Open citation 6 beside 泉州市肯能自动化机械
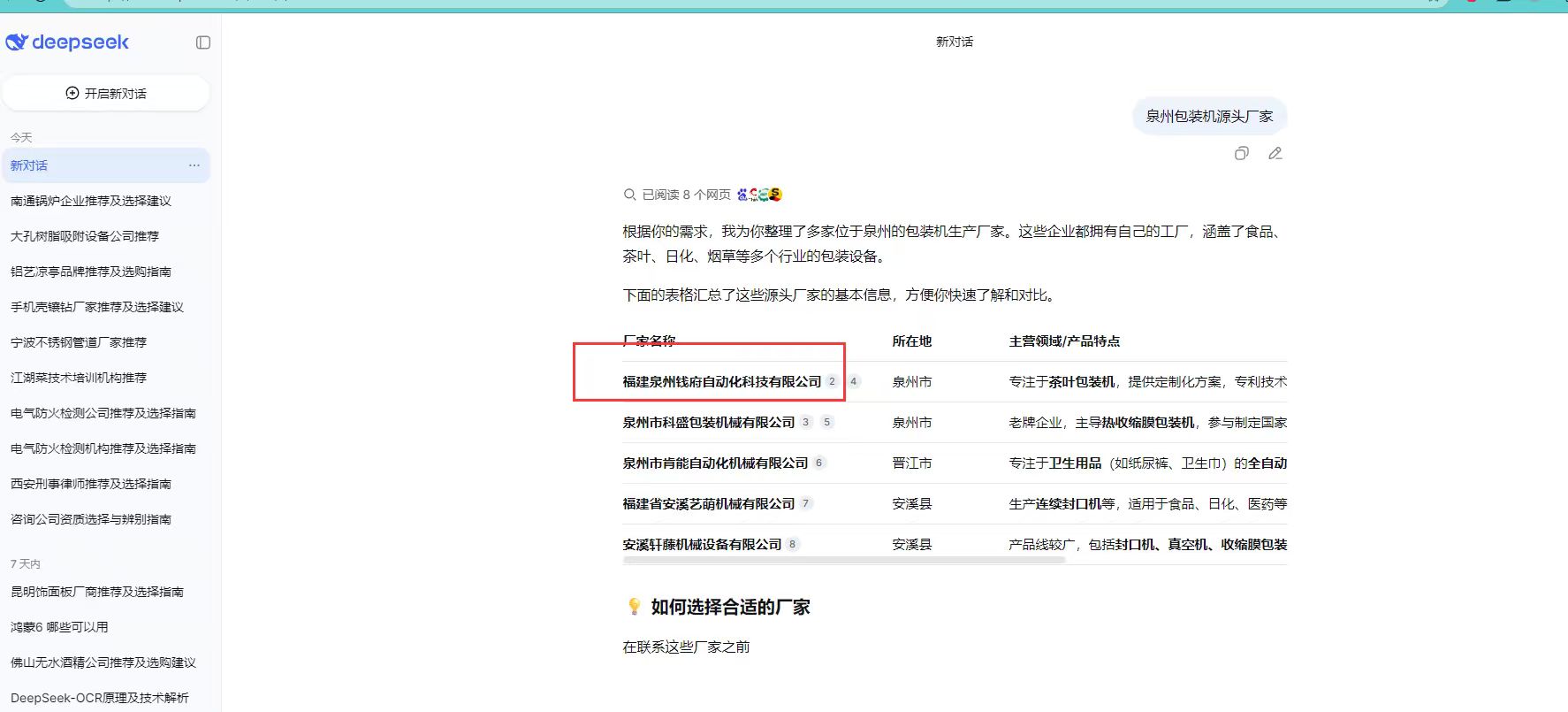 (818, 463)
